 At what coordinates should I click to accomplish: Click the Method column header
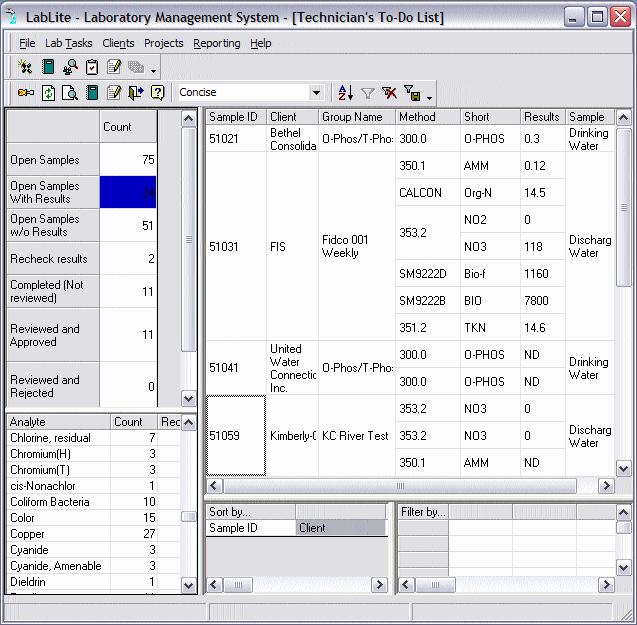click(428, 117)
